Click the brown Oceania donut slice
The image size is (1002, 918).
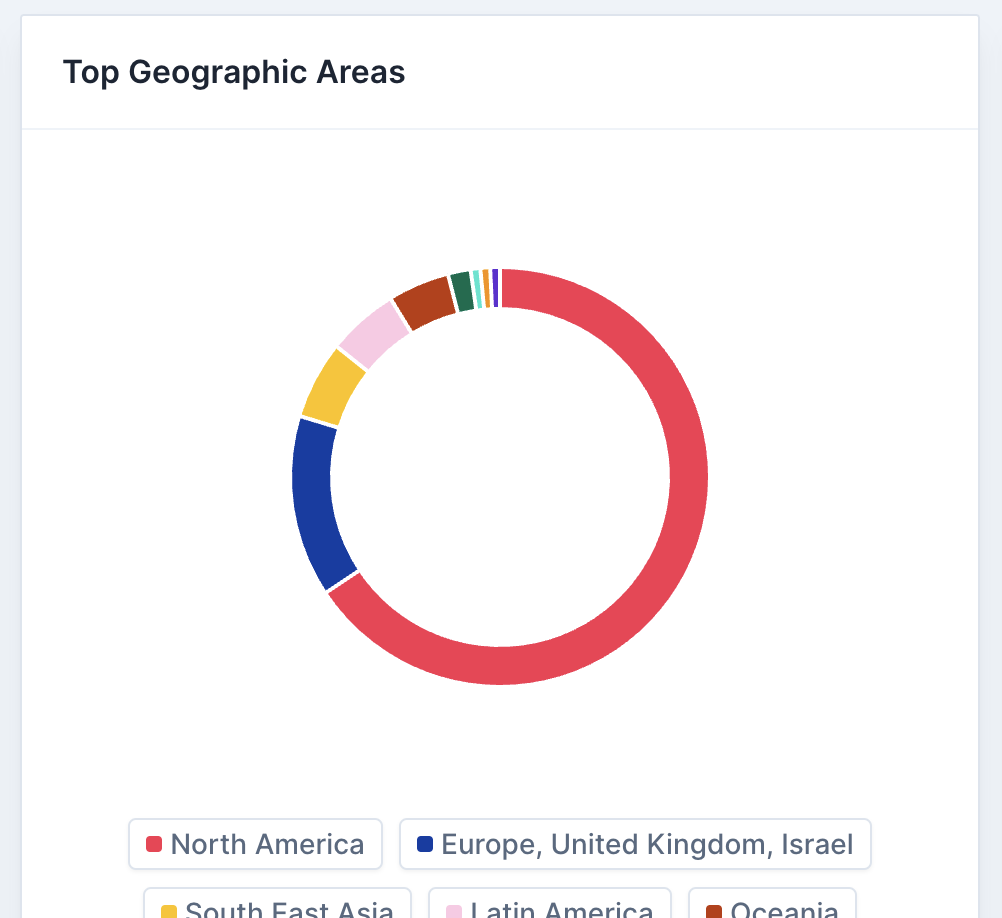[x=424, y=300]
